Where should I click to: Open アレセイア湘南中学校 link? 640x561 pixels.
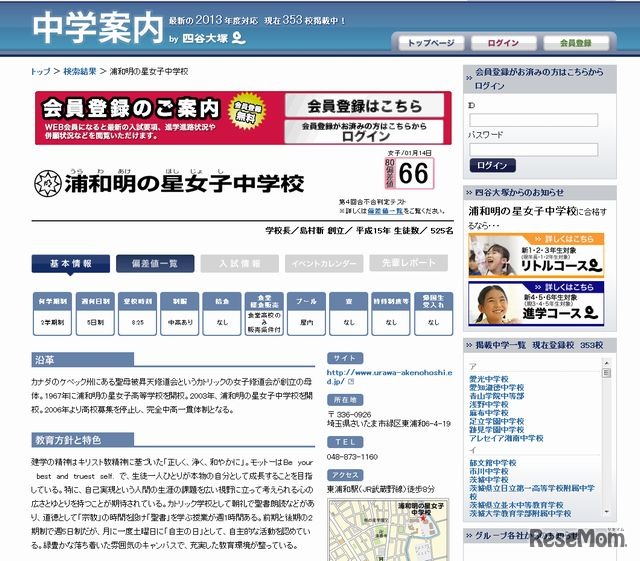(506, 438)
